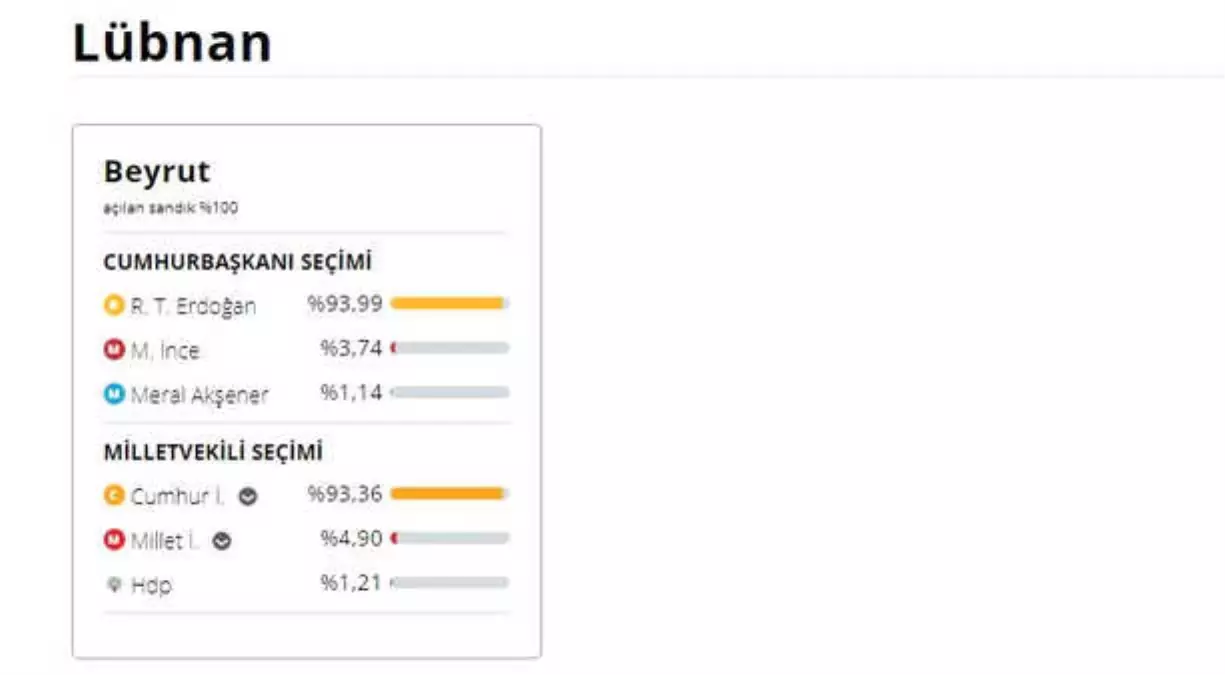Click Hdp's gray progress bar
This screenshot has height=675, width=1225.
[448, 581]
